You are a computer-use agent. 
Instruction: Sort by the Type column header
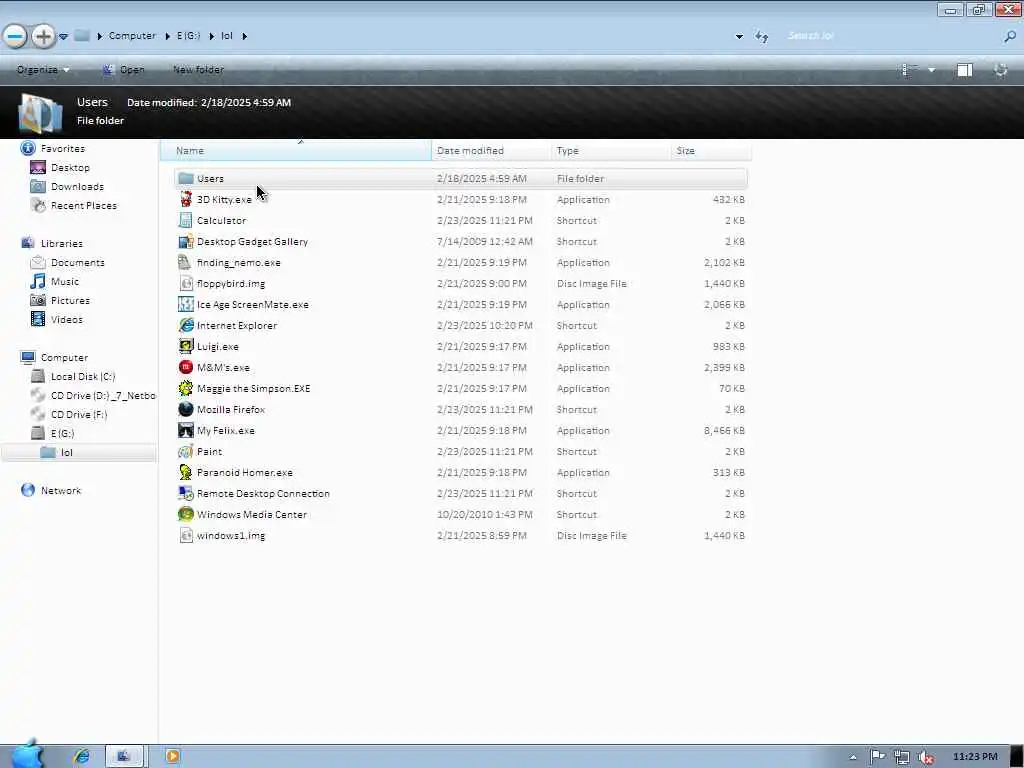611,150
